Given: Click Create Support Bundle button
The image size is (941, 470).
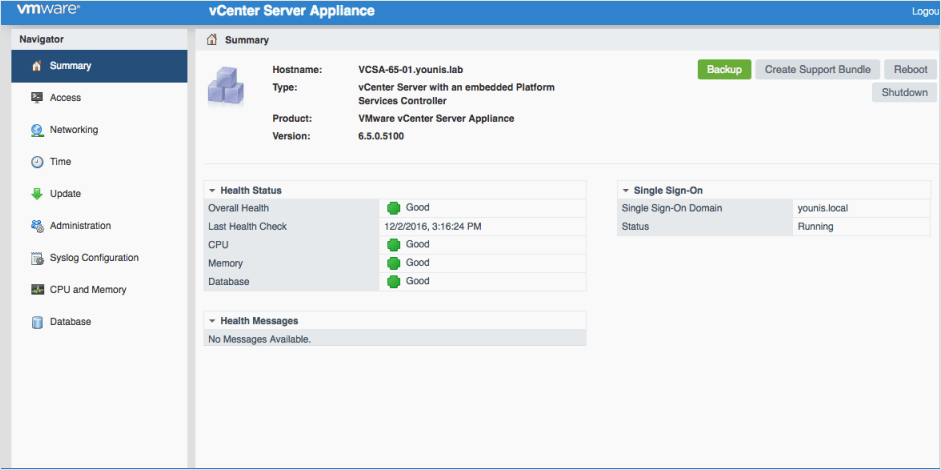Looking at the screenshot, I should [817, 70].
